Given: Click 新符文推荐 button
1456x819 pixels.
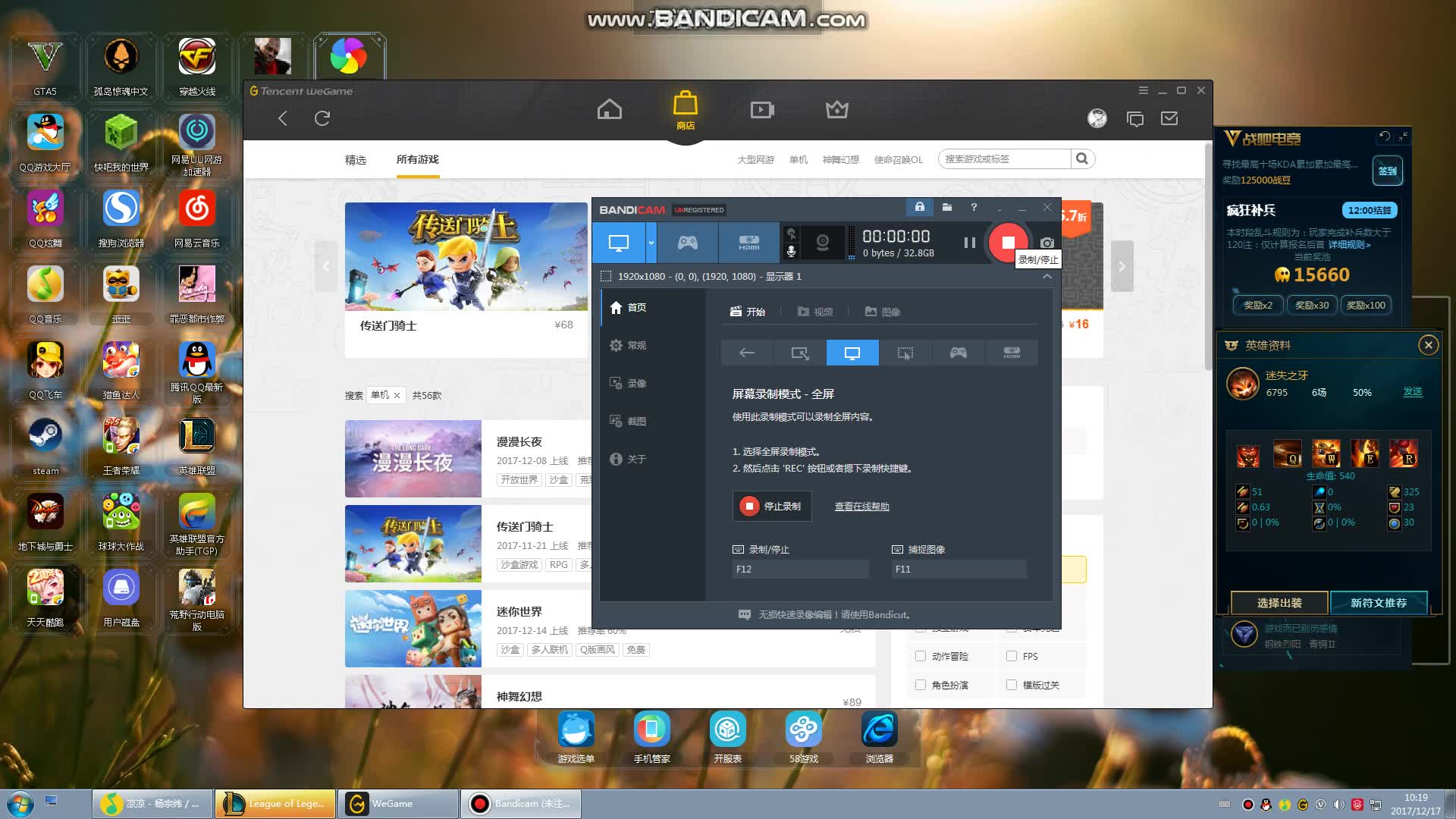Looking at the screenshot, I should pos(1379,603).
